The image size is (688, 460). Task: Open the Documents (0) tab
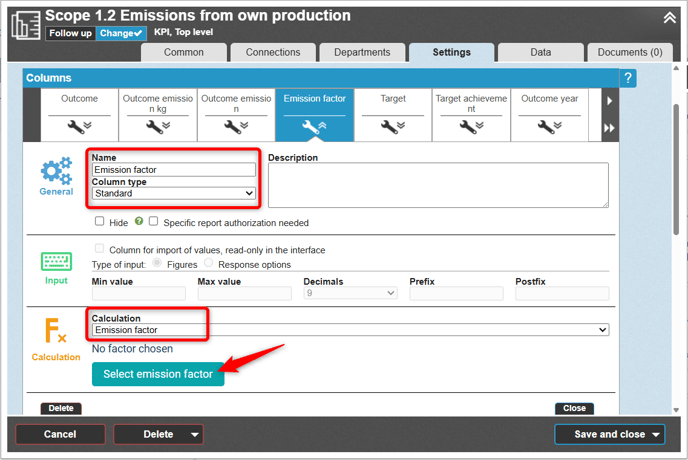(629, 53)
